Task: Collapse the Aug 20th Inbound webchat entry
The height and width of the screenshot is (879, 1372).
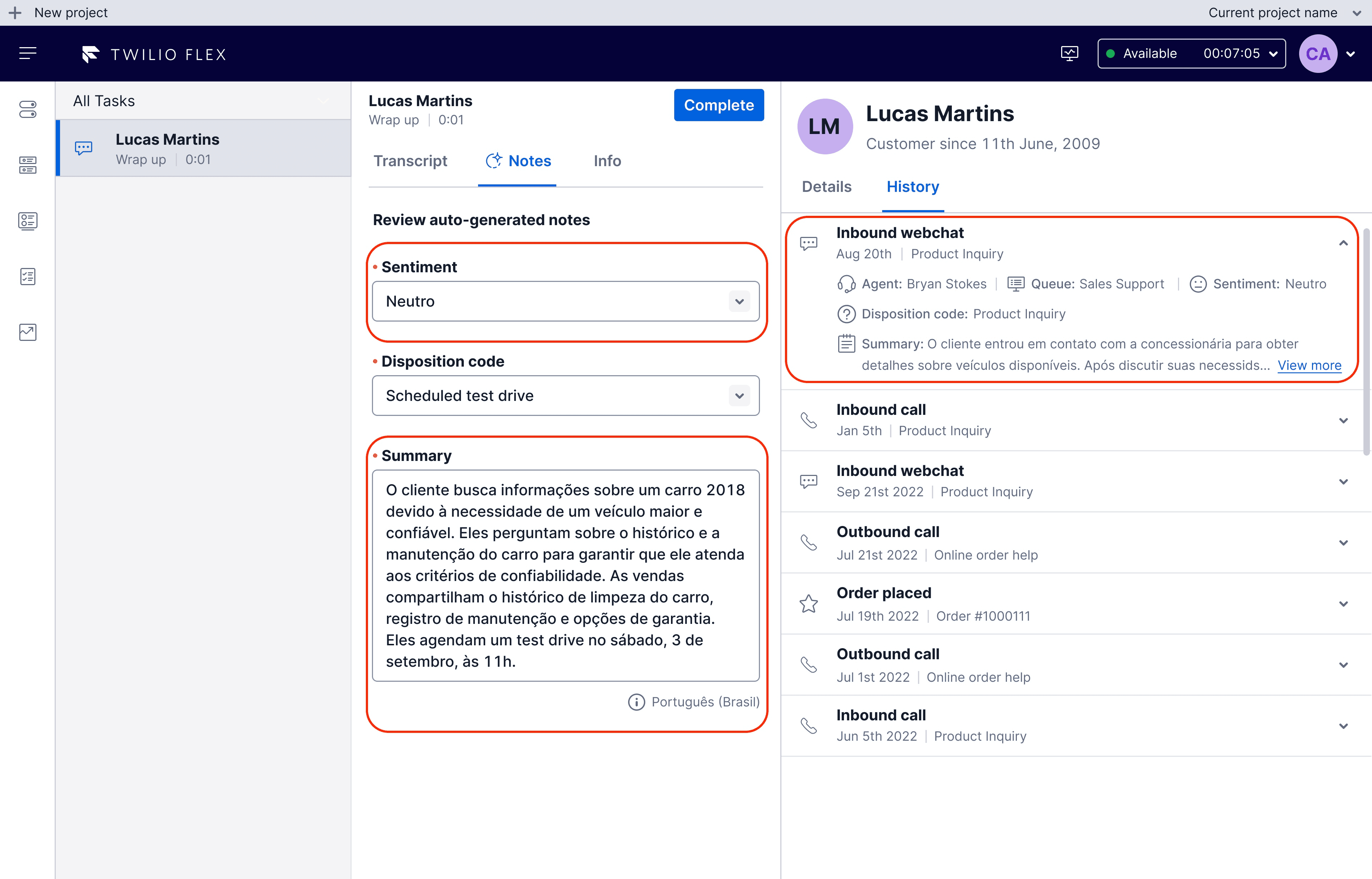Action: 1344,243
